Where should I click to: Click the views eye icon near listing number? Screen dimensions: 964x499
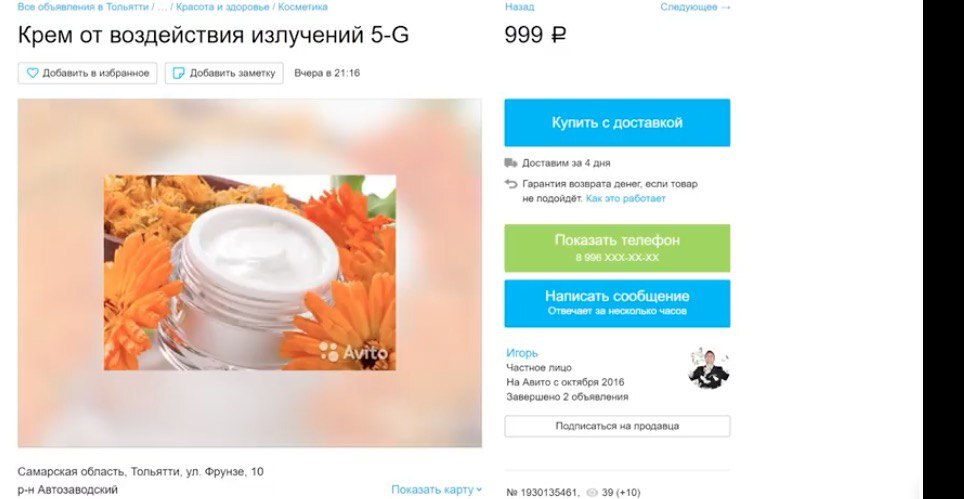pos(592,493)
